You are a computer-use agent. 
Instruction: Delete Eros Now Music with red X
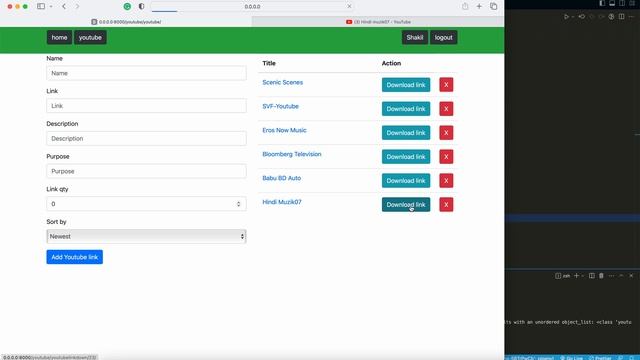446,133
